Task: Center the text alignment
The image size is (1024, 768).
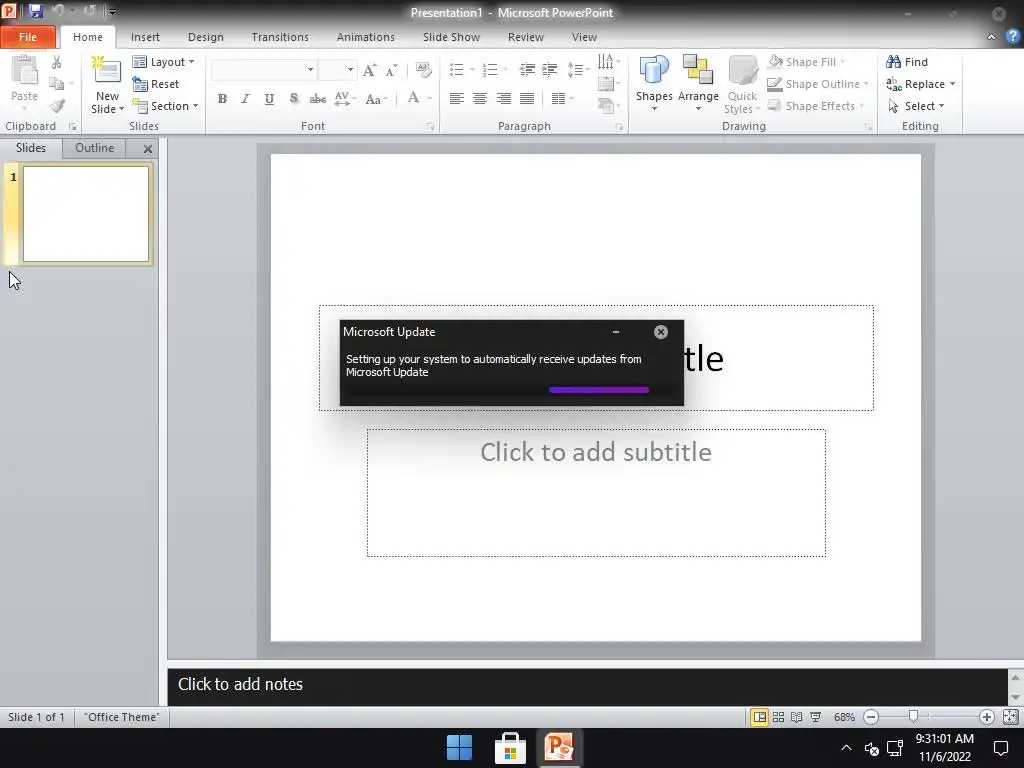Action: (x=479, y=99)
